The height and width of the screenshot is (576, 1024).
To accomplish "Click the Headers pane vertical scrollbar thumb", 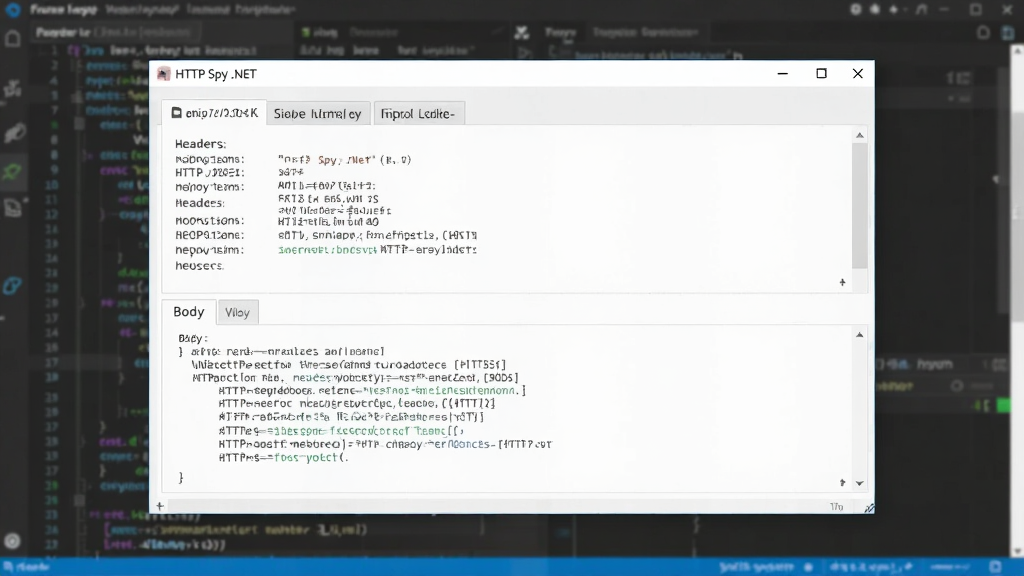I will pos(859,206).
